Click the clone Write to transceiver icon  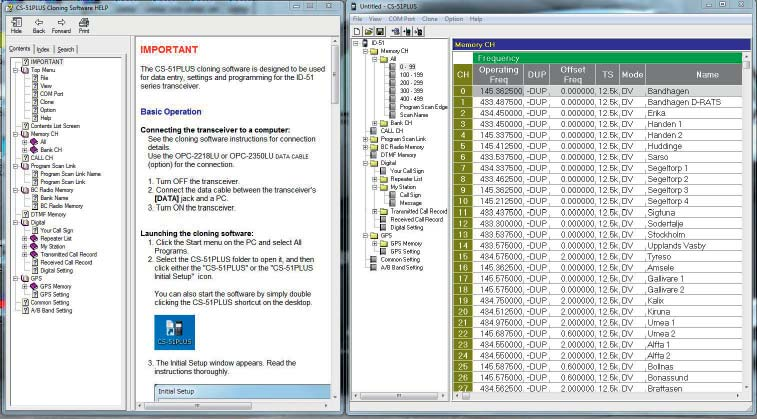point(407,32)
